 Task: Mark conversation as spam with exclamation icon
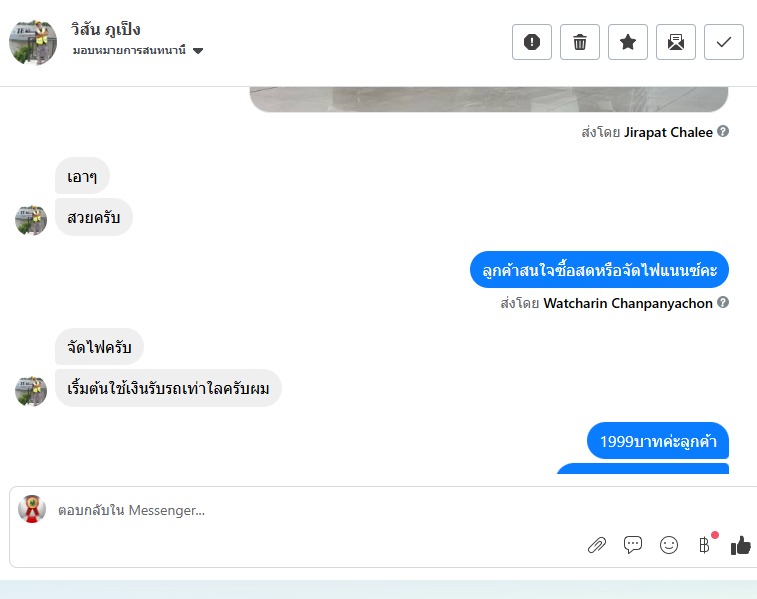click(x=532, y=42)
